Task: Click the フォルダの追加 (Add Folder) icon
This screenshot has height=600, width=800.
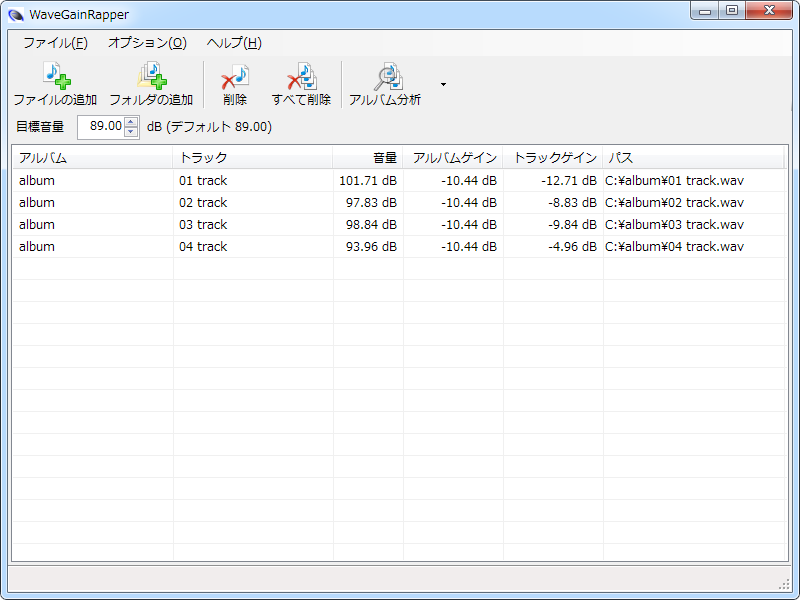Action: [x=151, y=77]
